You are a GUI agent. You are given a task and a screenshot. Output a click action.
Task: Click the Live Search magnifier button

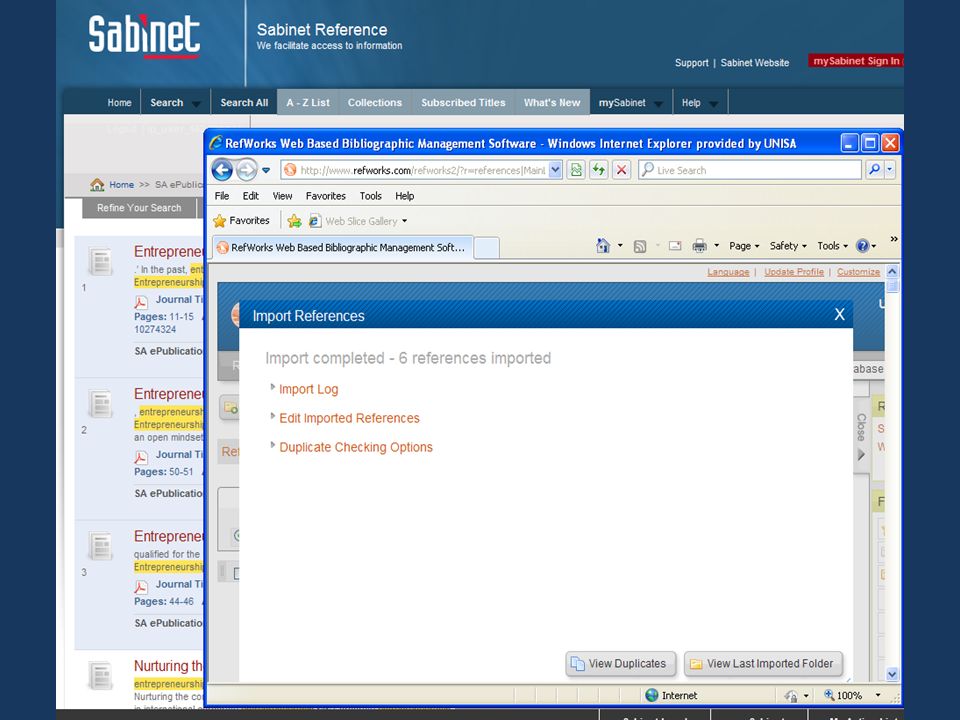pos(874,170)
